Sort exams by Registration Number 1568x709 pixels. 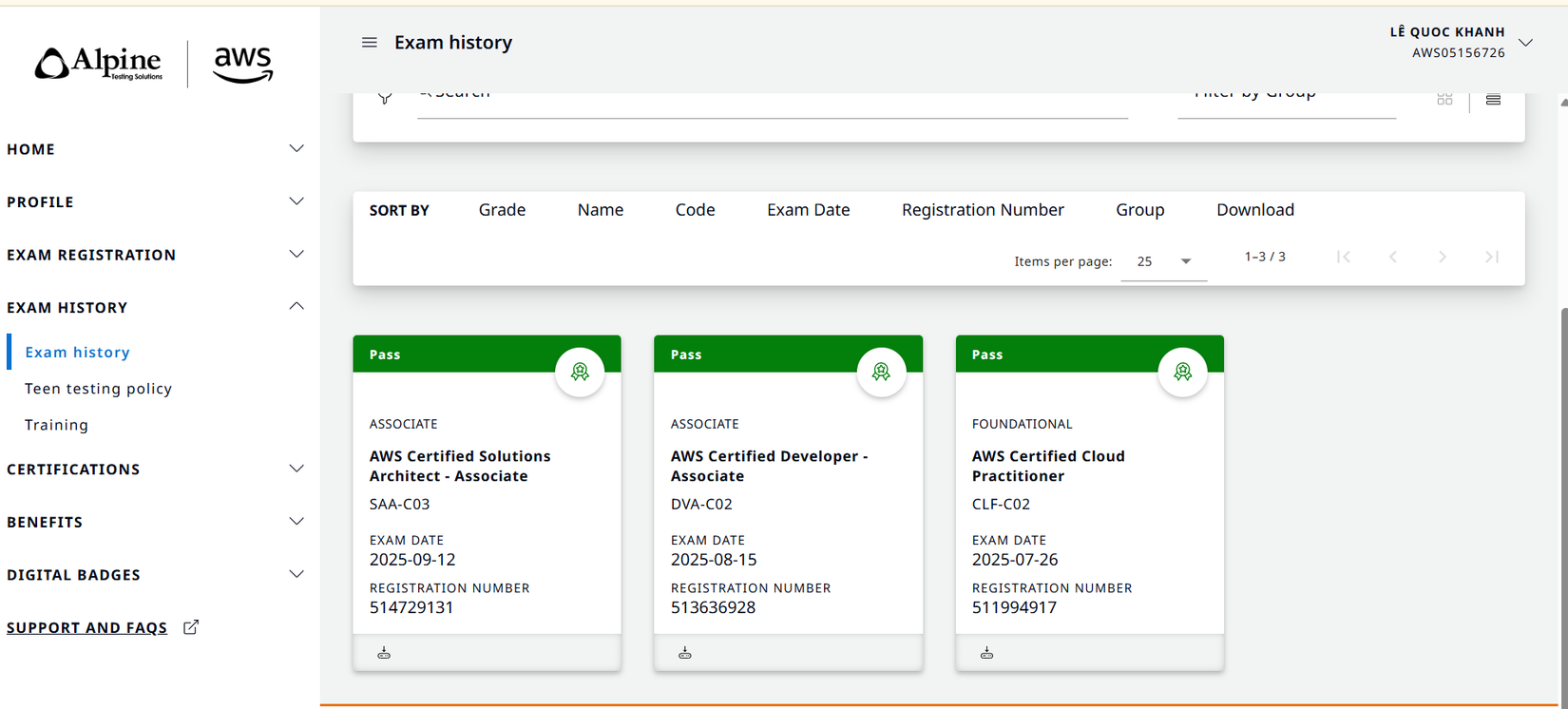[982, 210]
